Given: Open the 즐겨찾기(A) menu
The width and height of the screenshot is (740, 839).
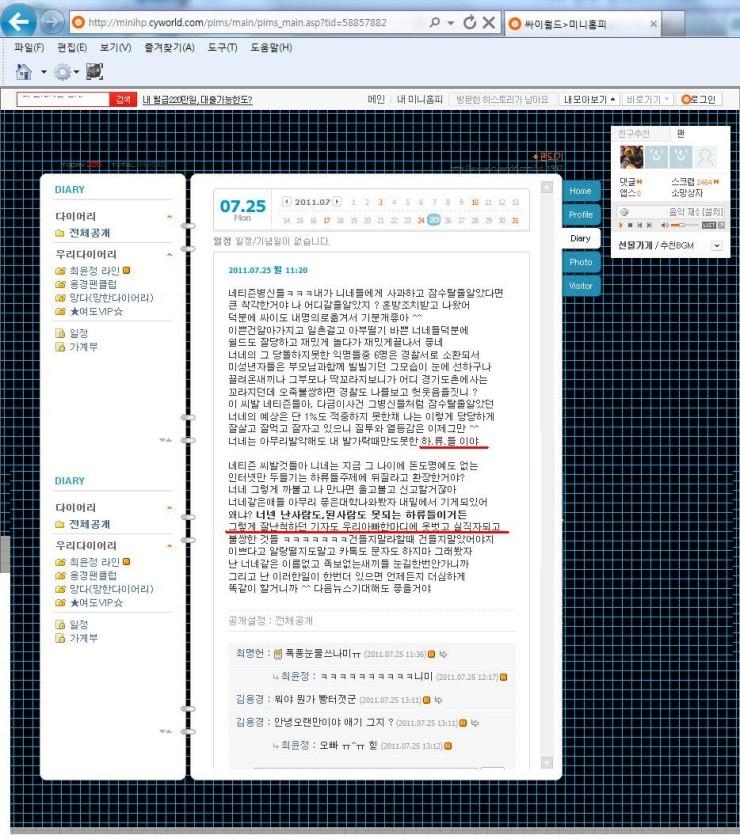Looking at the screenshot, I should pyautogui.click(x=169, y=48).
